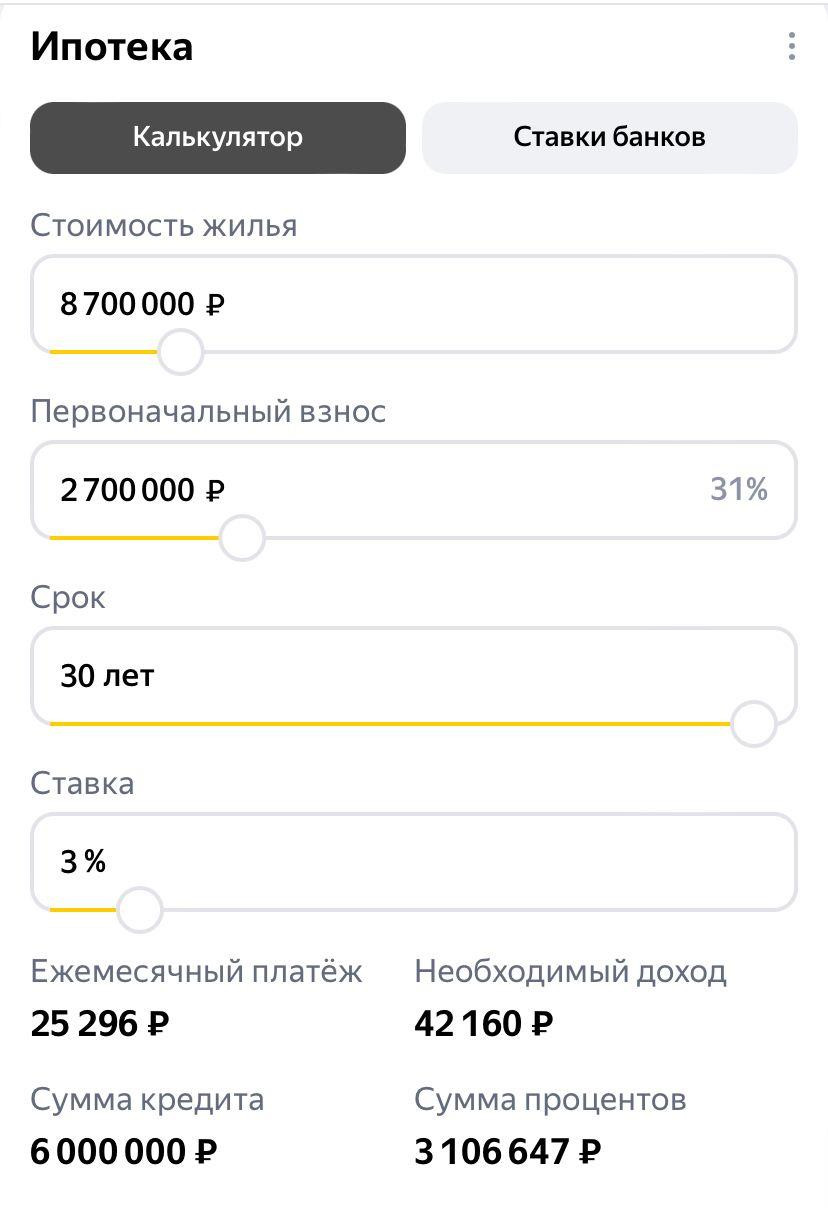Click the Срок slider handle
Screen dimensions: 828x1208
point(753,724)
